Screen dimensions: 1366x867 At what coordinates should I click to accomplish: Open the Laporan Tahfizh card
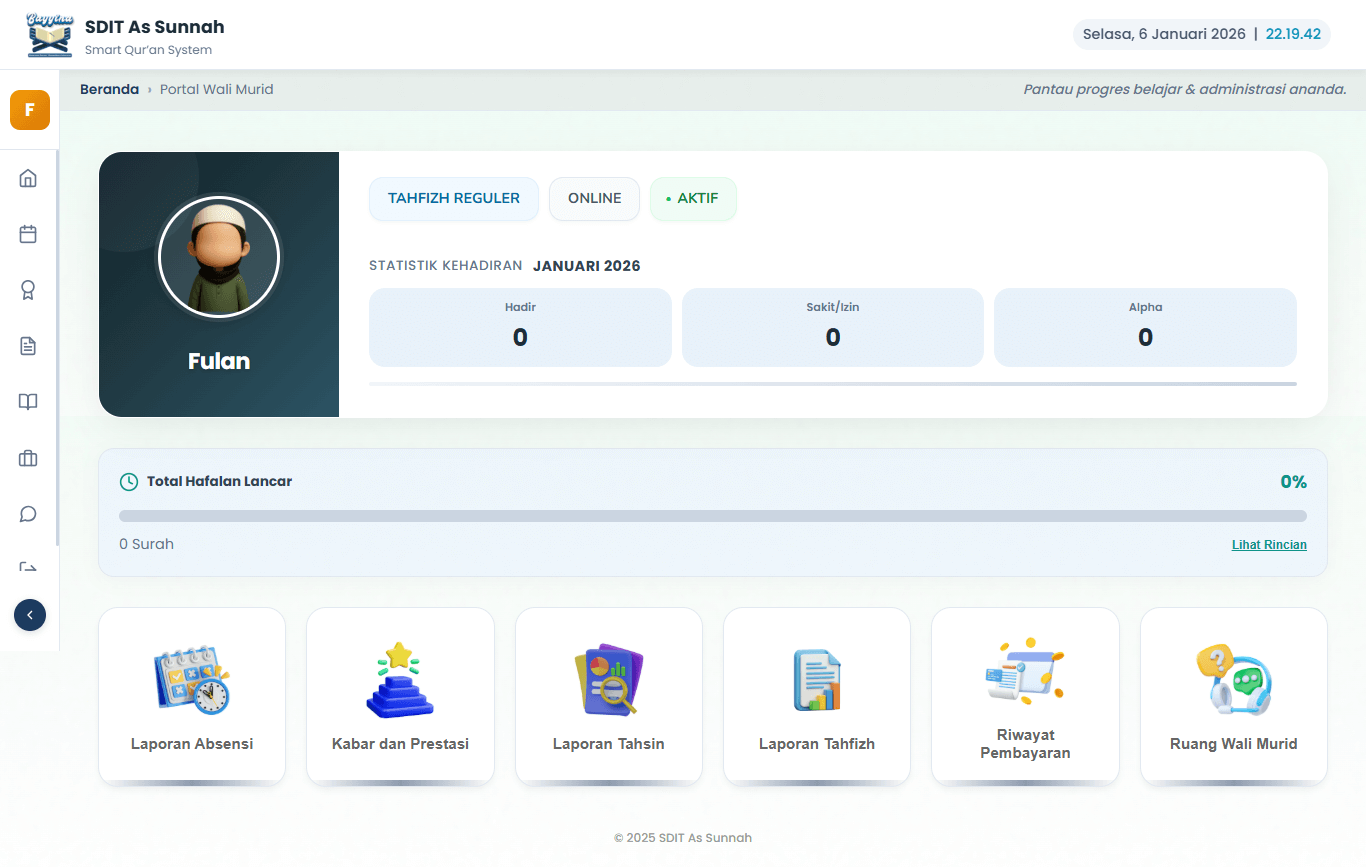point(816,696)
